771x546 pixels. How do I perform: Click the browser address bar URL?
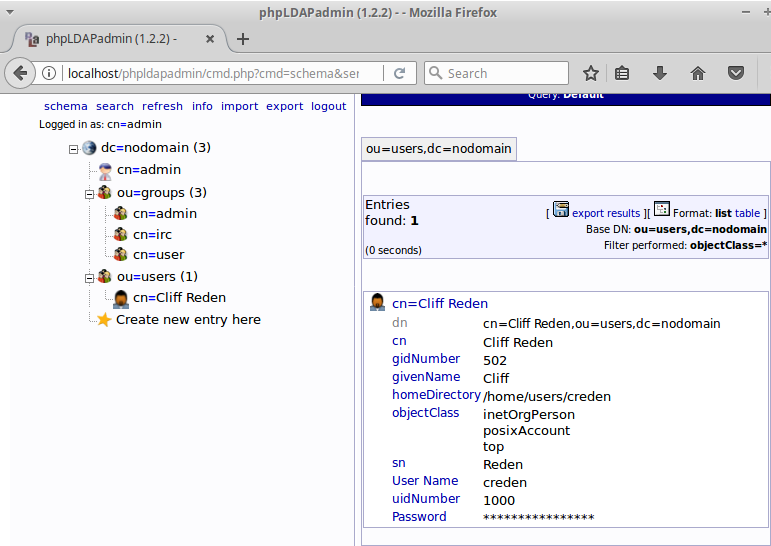pyautogui.click(x=213, y=73)
